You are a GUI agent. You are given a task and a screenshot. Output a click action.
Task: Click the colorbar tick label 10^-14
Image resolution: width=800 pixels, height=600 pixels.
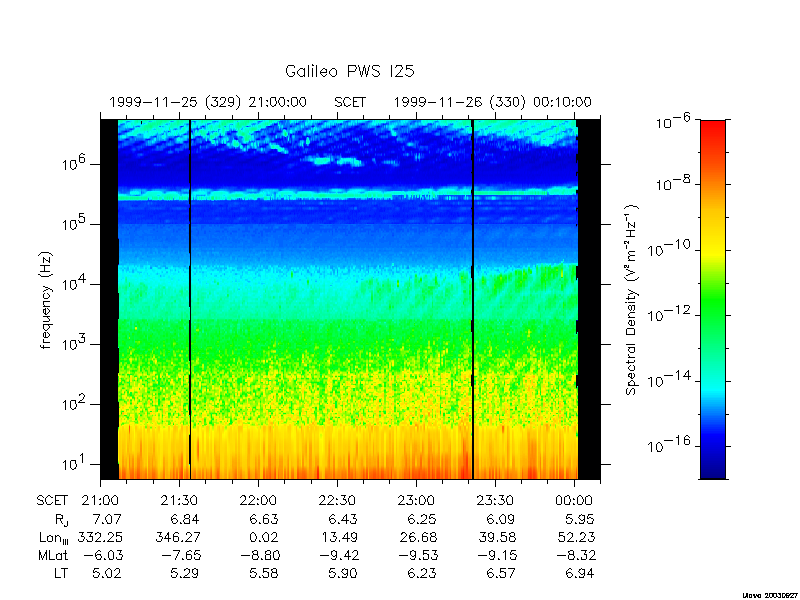pos(669,380)
